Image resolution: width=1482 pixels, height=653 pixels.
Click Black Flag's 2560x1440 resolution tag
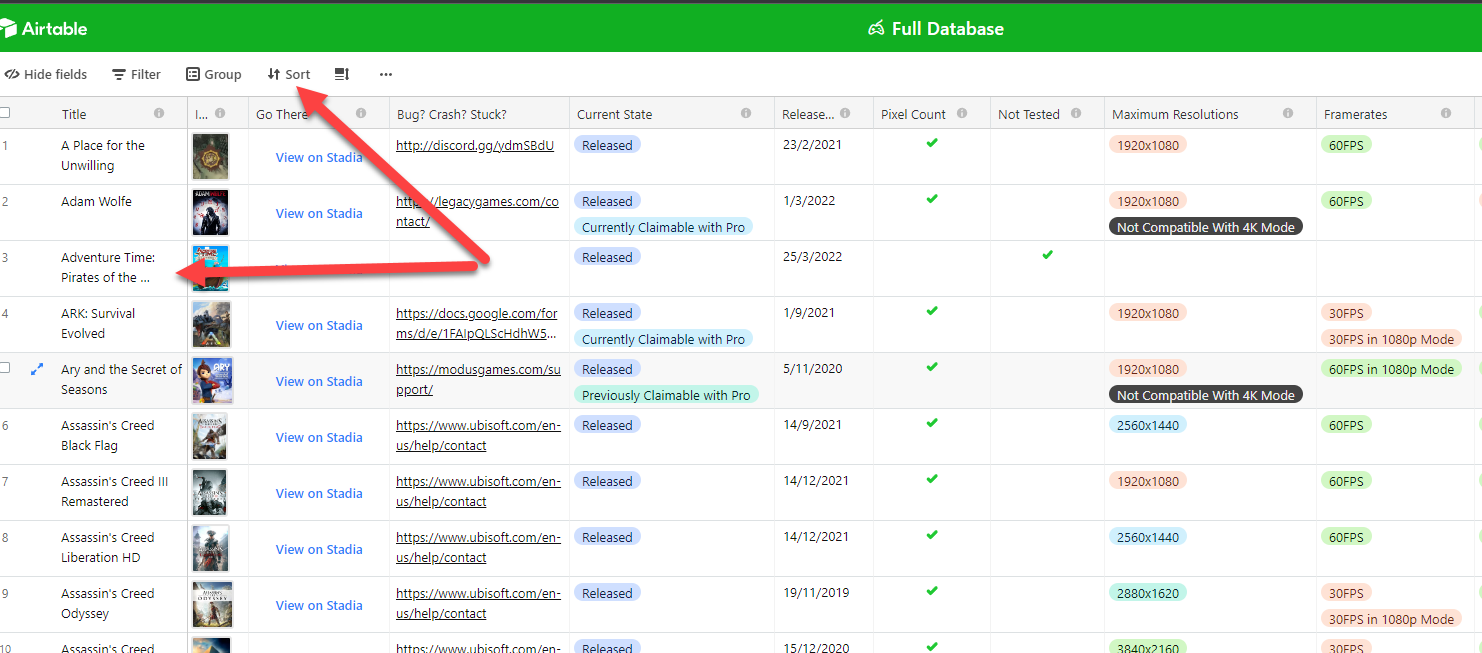click(x=1148, y=425)
